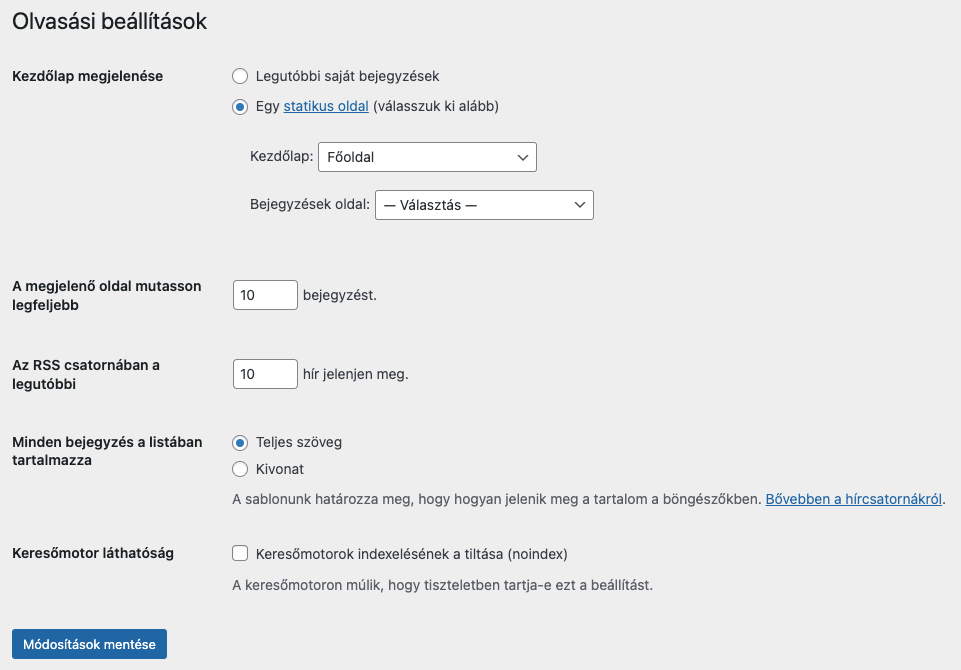Click the chevron arrow on the Választás select

pos(580,205)
